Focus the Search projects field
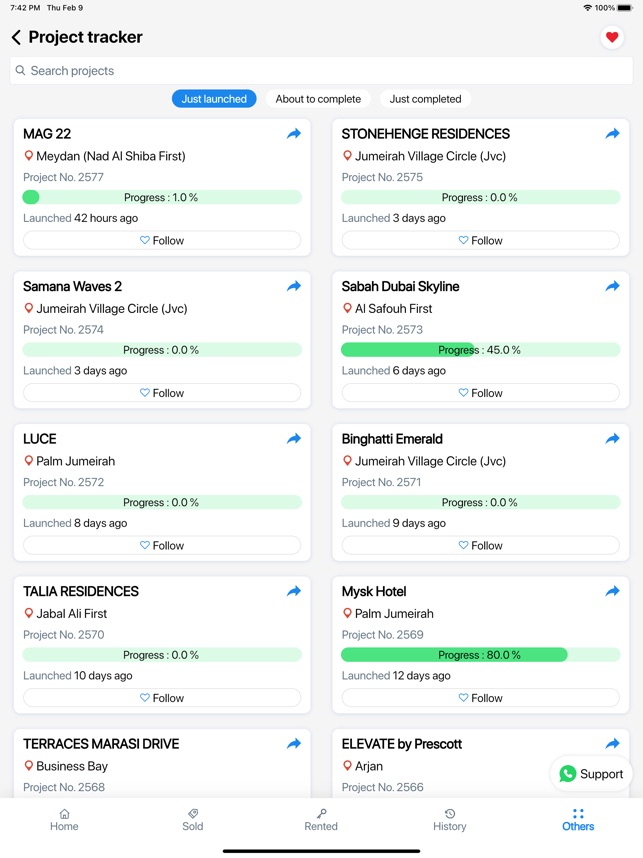Screen dimensions: 643x858 (321, 71)
